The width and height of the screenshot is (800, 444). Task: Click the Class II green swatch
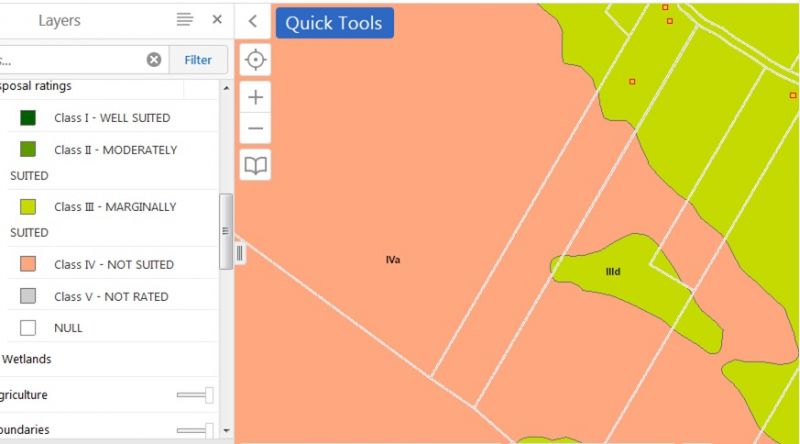[x=28, y=149]
